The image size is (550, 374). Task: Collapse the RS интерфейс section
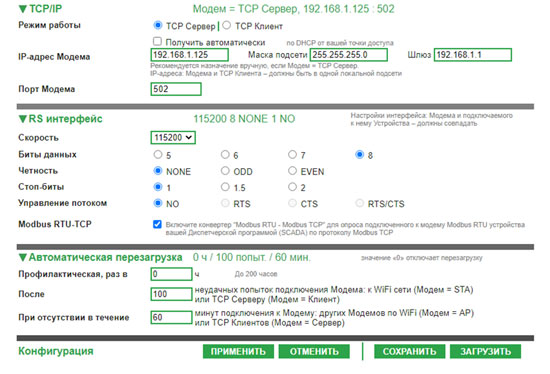22,119
